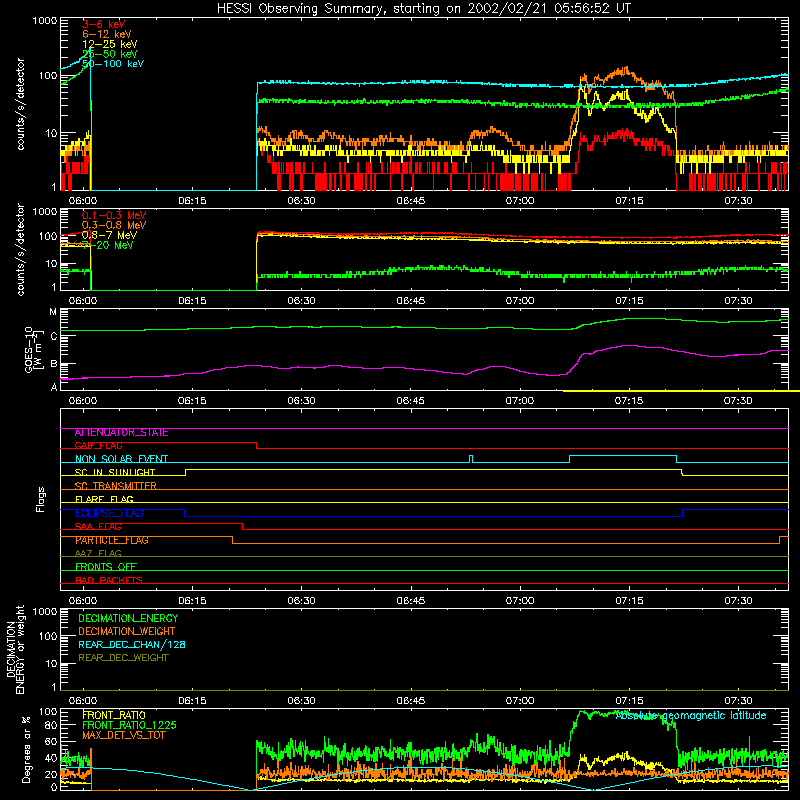Select the SAA_FLAG label

click(98, 527)
